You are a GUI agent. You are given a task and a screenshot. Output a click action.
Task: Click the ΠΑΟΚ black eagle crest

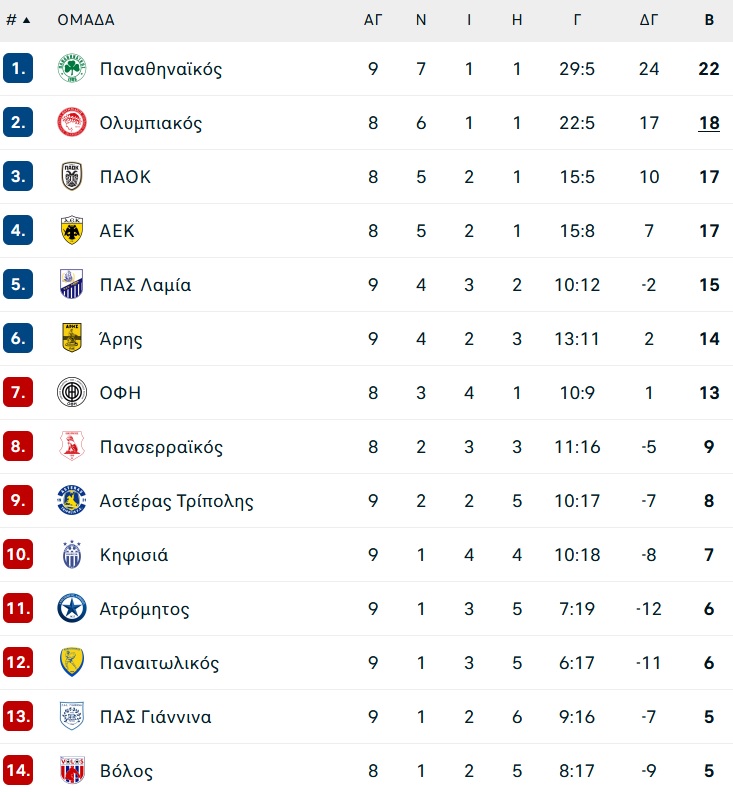72,176
